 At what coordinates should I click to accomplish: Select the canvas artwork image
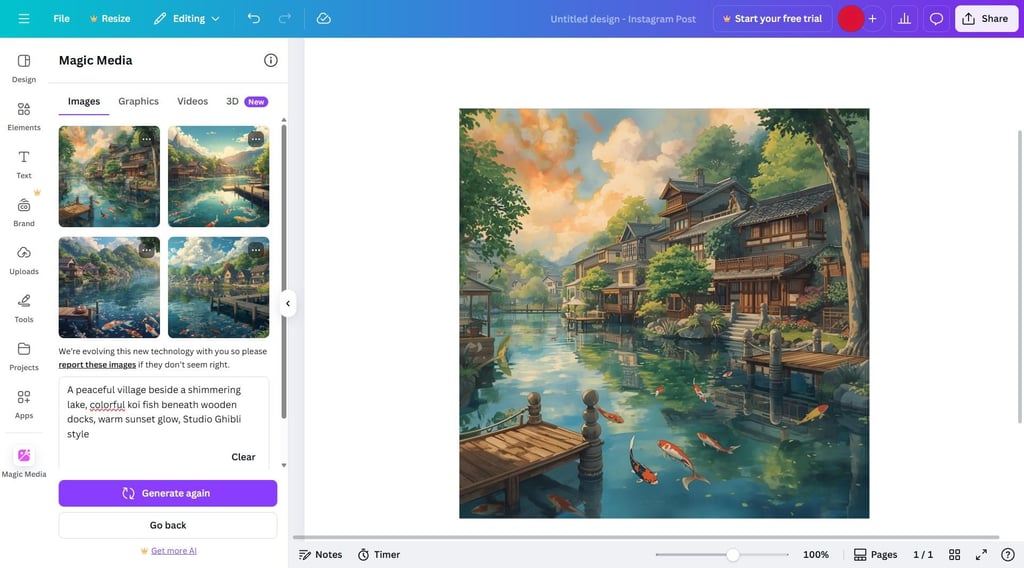pyautogui.click(x=664, y=313)
